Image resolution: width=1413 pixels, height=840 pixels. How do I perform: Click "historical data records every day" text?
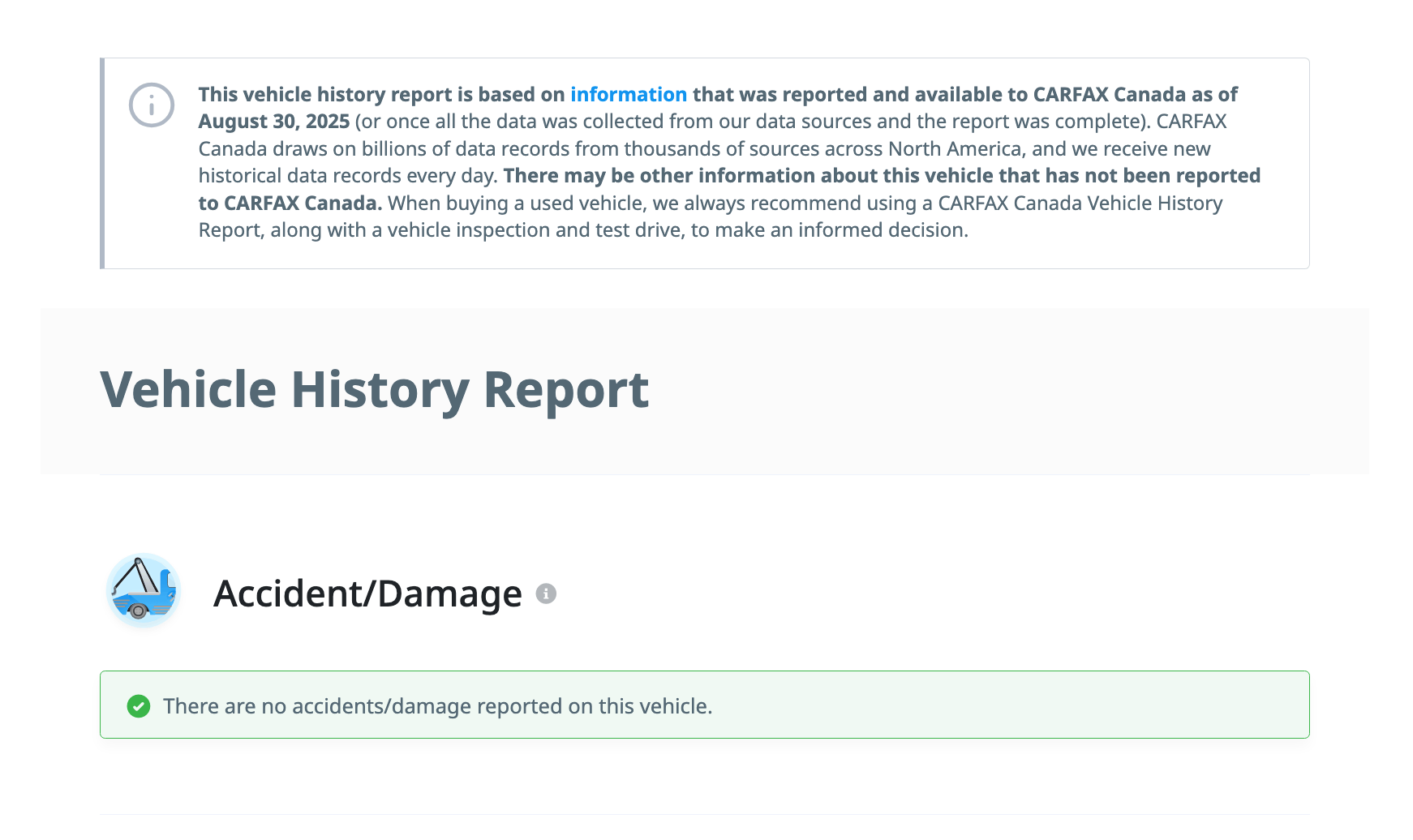click(x=346, y=176)
